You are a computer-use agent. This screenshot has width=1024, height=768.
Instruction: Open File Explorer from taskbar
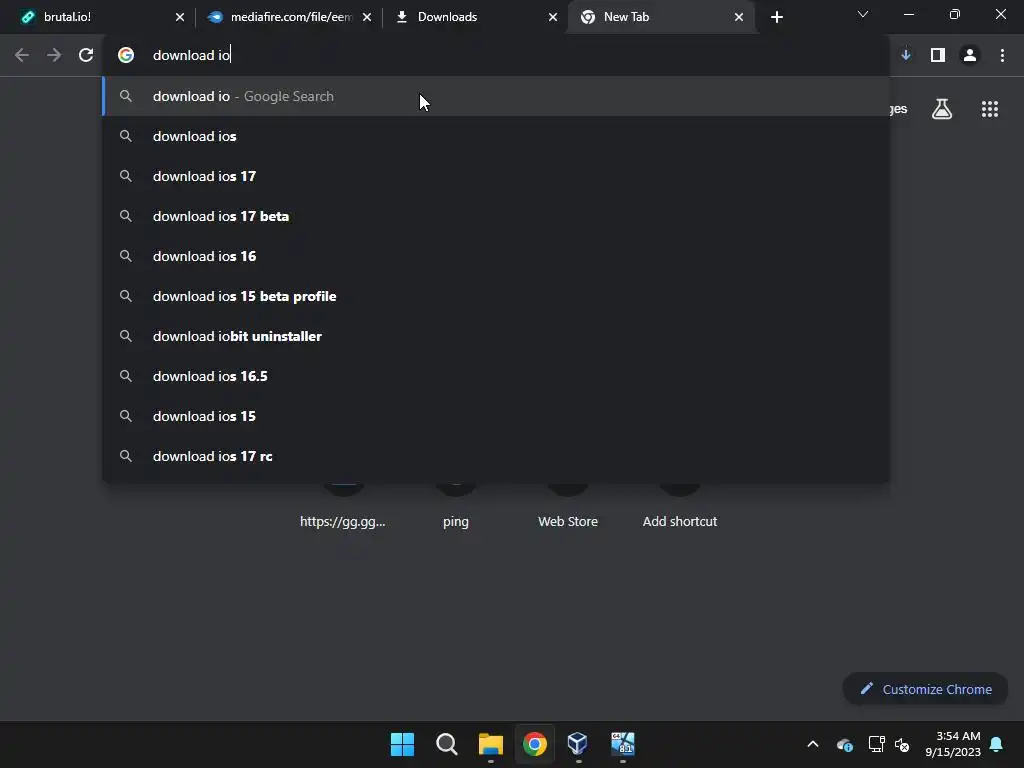tap(490, 744)
